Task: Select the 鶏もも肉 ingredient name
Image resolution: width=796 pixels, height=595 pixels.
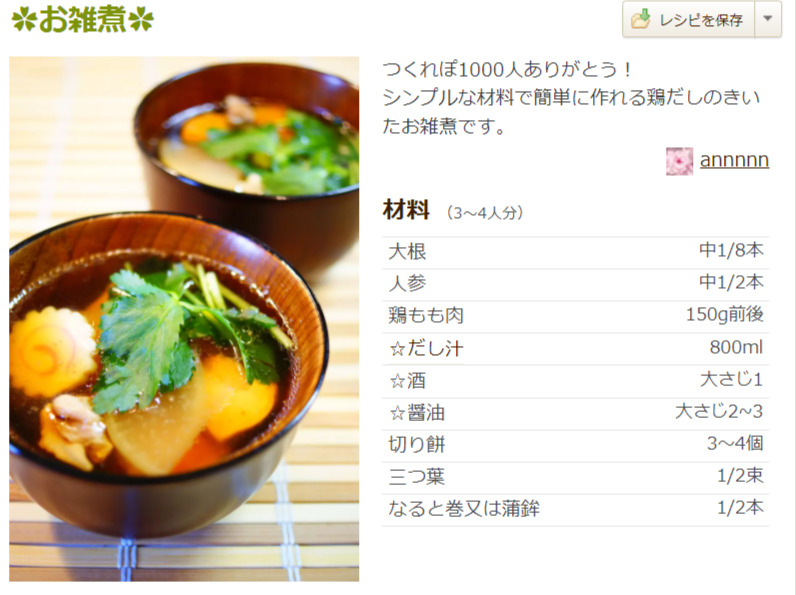Action: (426, 315)
